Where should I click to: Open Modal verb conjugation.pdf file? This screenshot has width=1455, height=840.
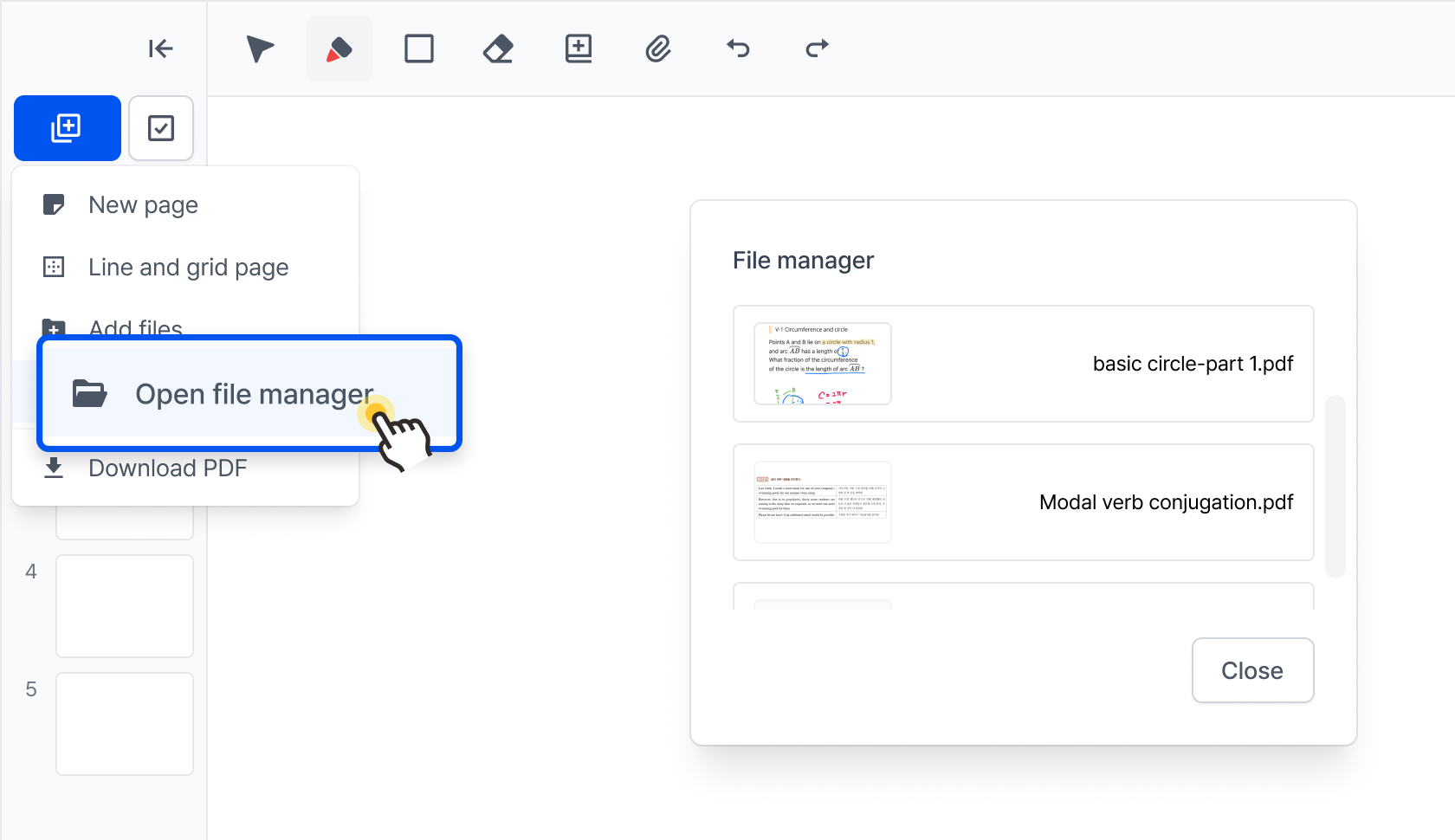point(1024,502)
